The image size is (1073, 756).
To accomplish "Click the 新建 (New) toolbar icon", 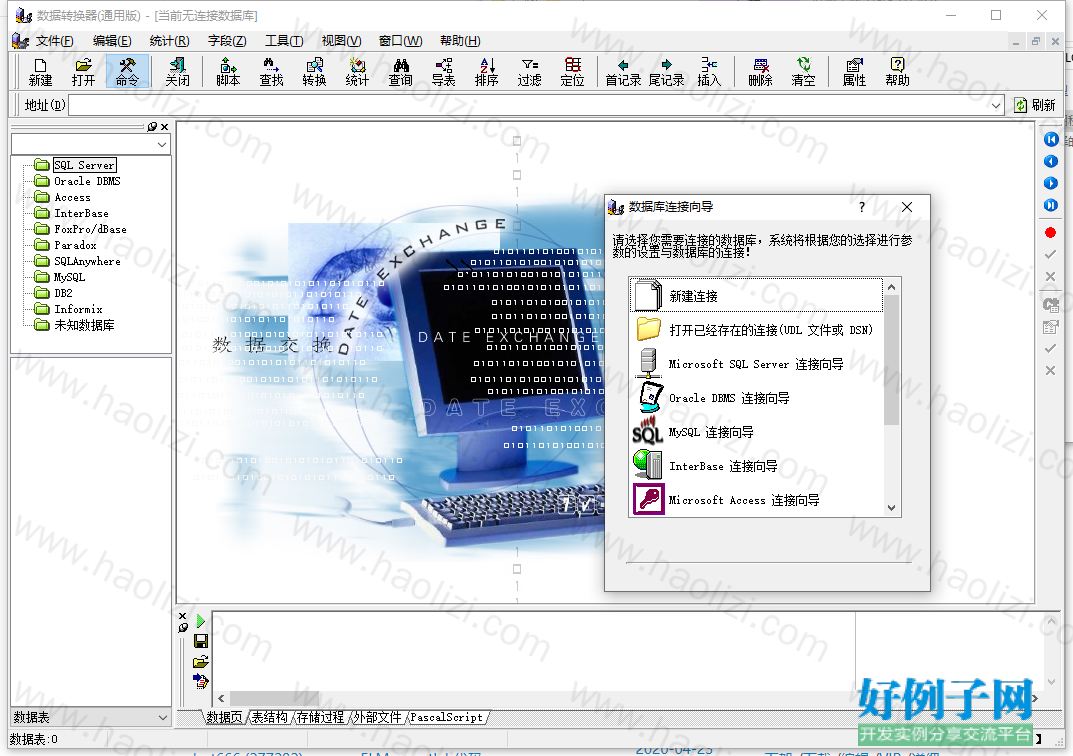I will (40, 72).
